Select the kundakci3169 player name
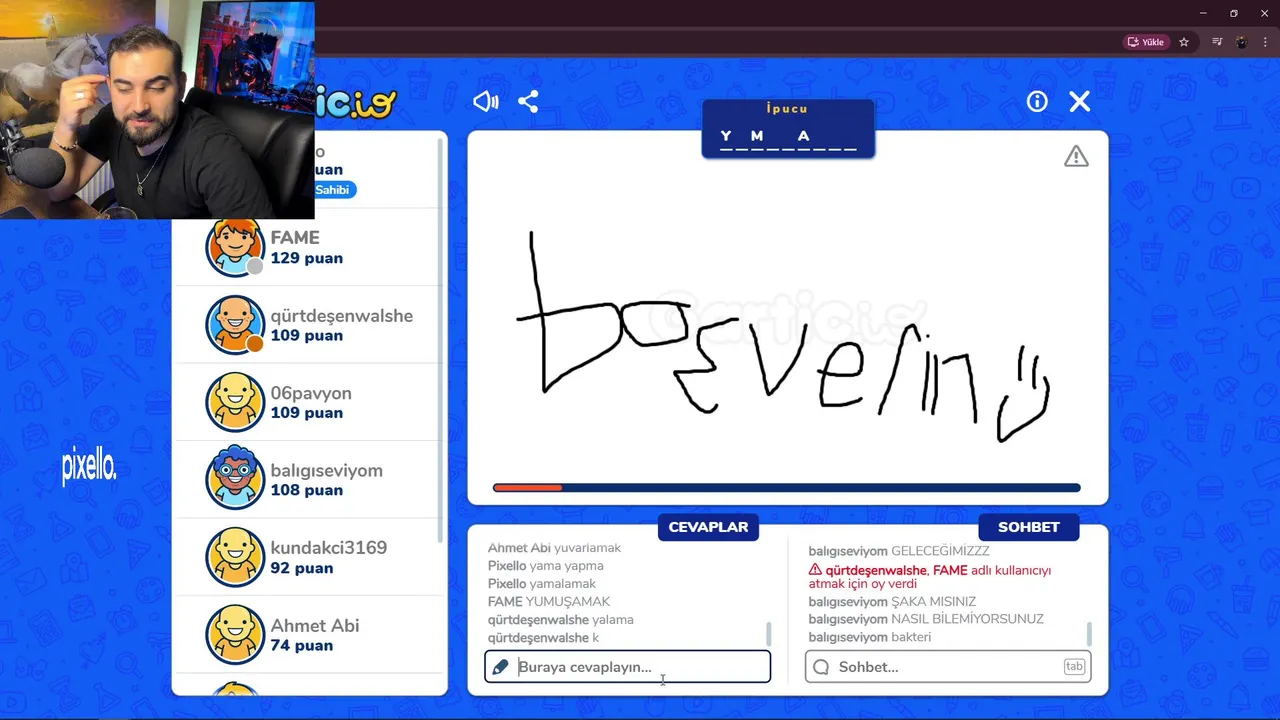The height and width of the screenshot is (720, 1280). click(328, 548)
